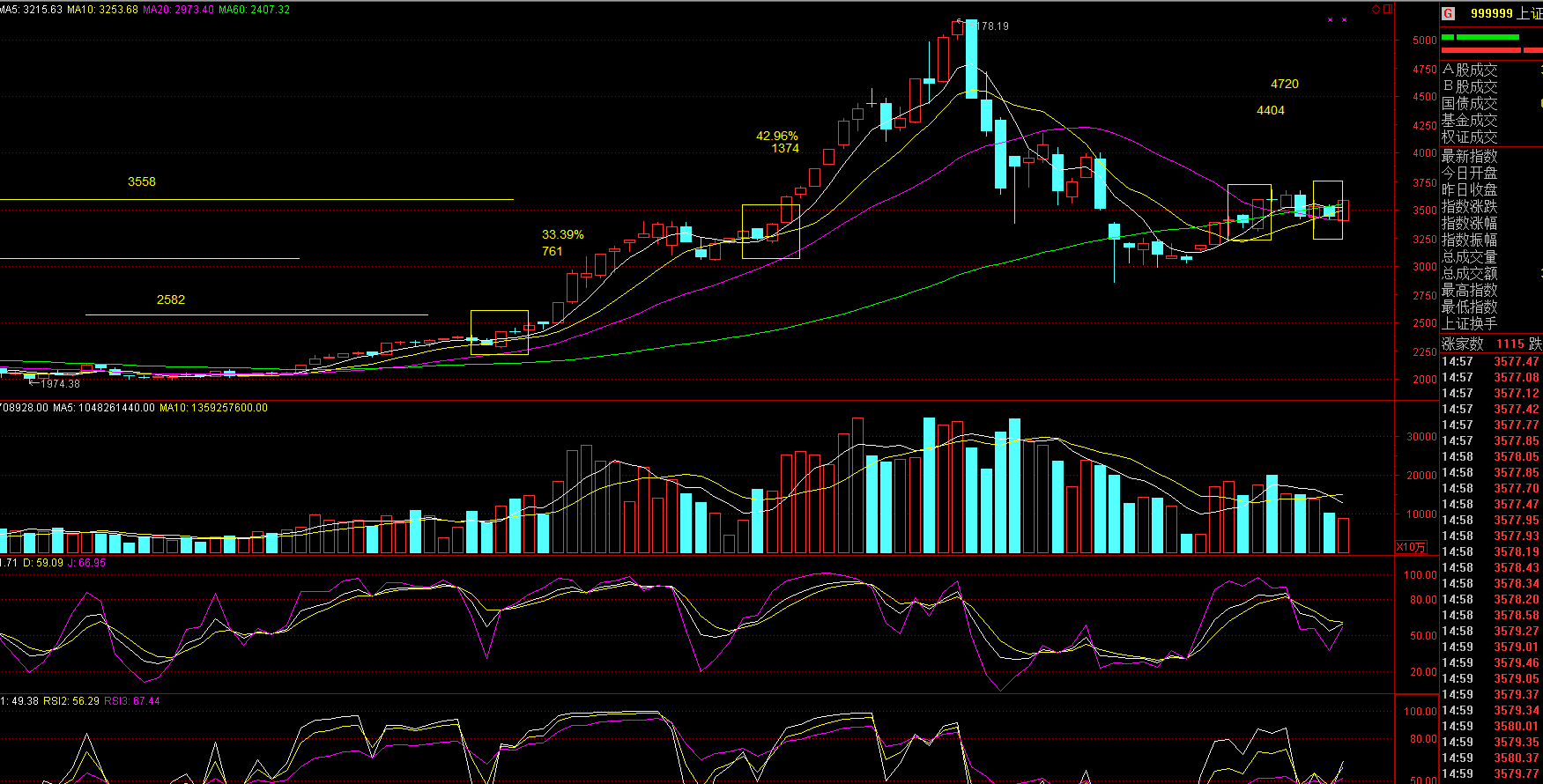Click the KDJ D: 59.09 label
Viewport: 1543px width, 784px height.
pos(43,563)
